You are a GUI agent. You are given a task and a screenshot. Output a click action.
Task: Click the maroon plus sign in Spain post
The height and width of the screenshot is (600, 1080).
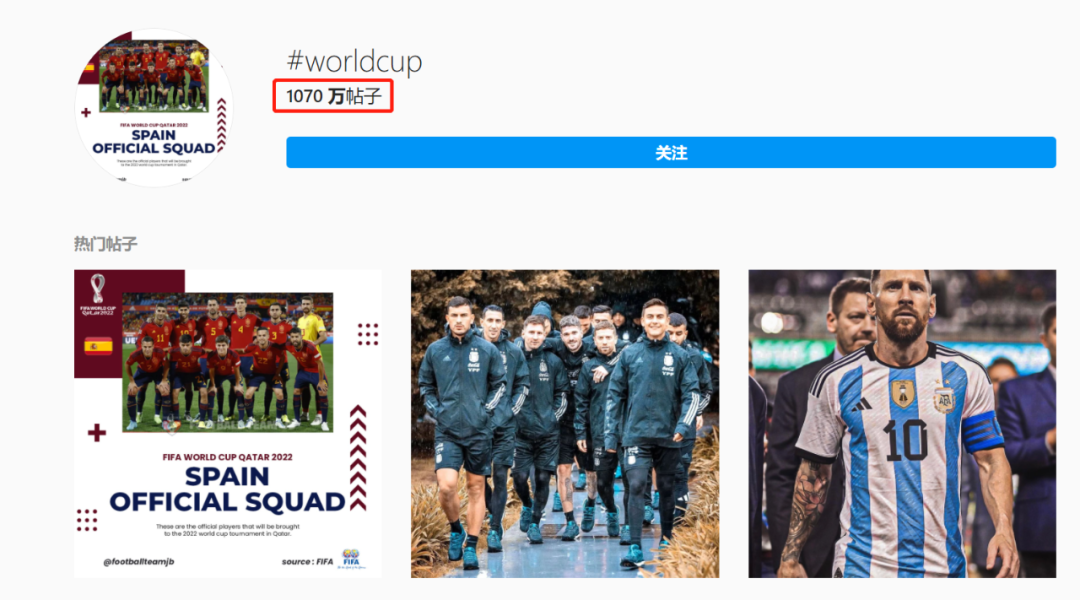[97, 433]
